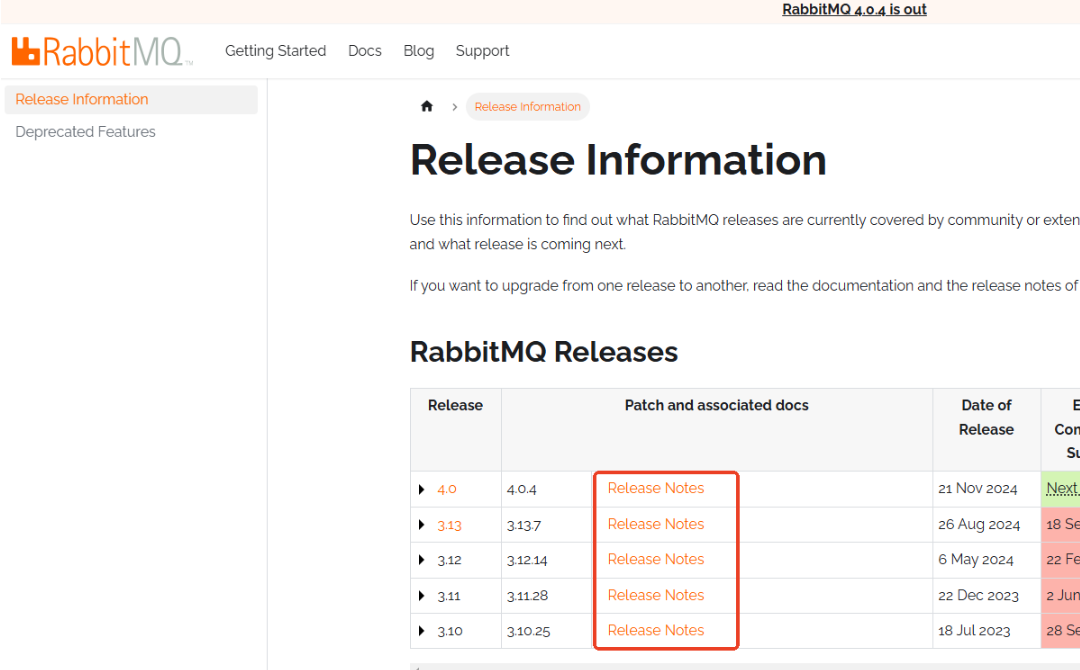Click the Release Information breadcrumb pill
This screenshot has height=670, width=1080.
click(528, 107)
